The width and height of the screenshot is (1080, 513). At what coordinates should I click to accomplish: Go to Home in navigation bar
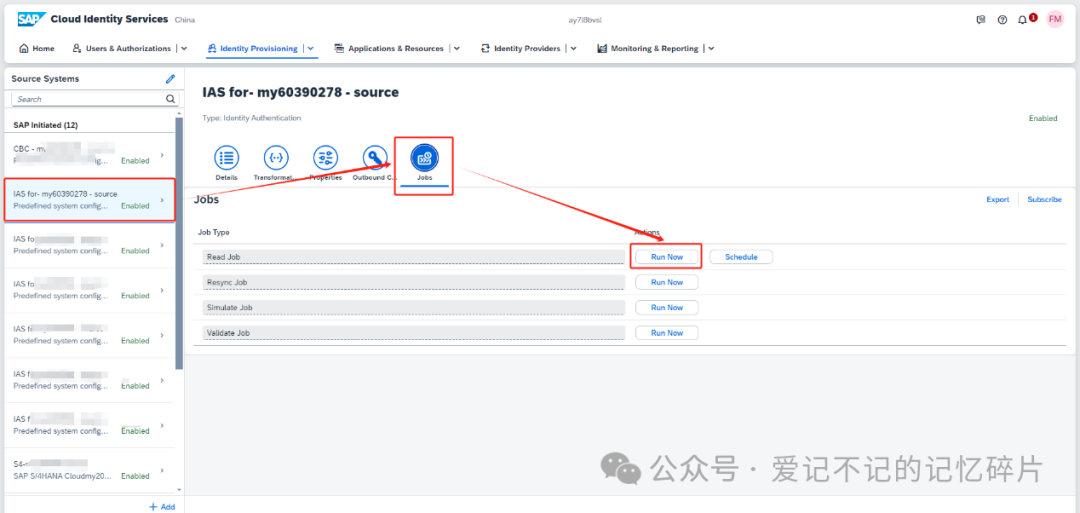[37, 49]
